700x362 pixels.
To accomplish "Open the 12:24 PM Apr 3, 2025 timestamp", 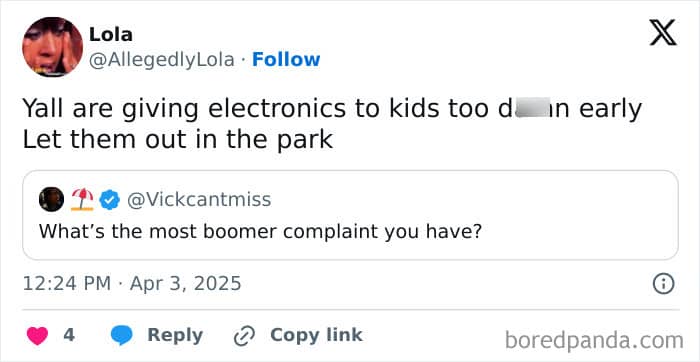I will pyautogui.click(x=132, y=284).
